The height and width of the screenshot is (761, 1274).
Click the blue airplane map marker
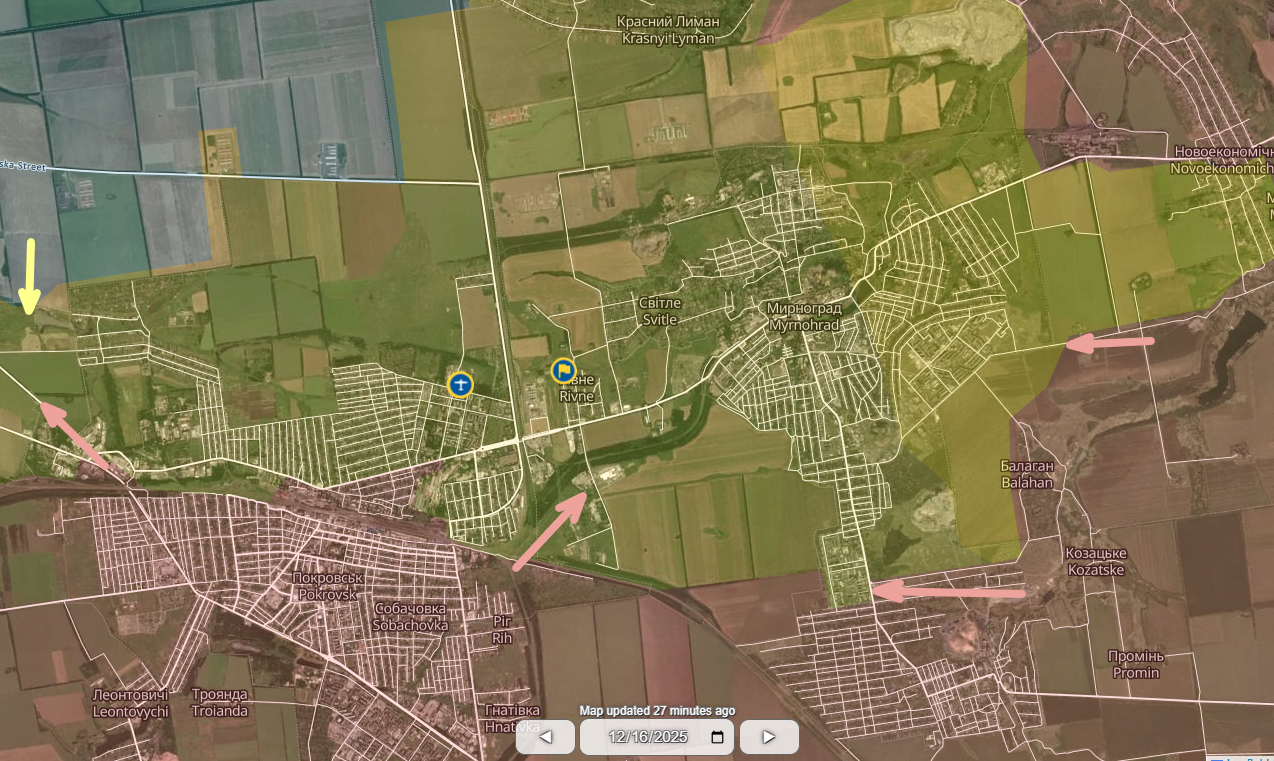click(x=460, y=383)
